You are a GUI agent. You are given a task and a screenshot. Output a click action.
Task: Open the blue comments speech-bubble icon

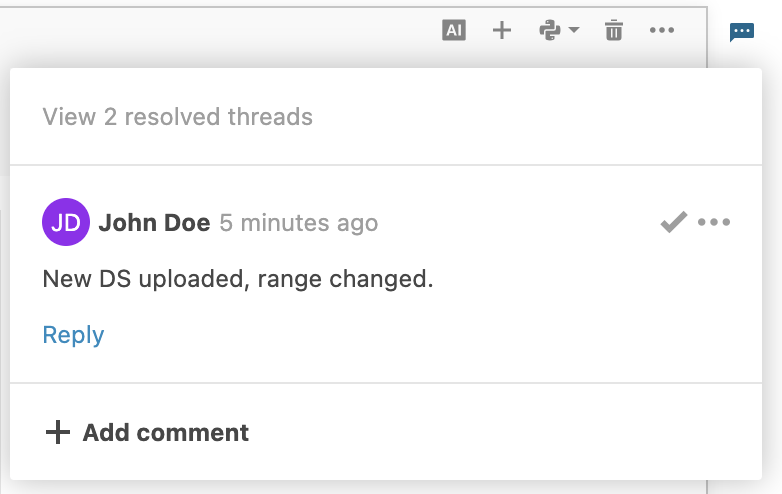[741, 33]
